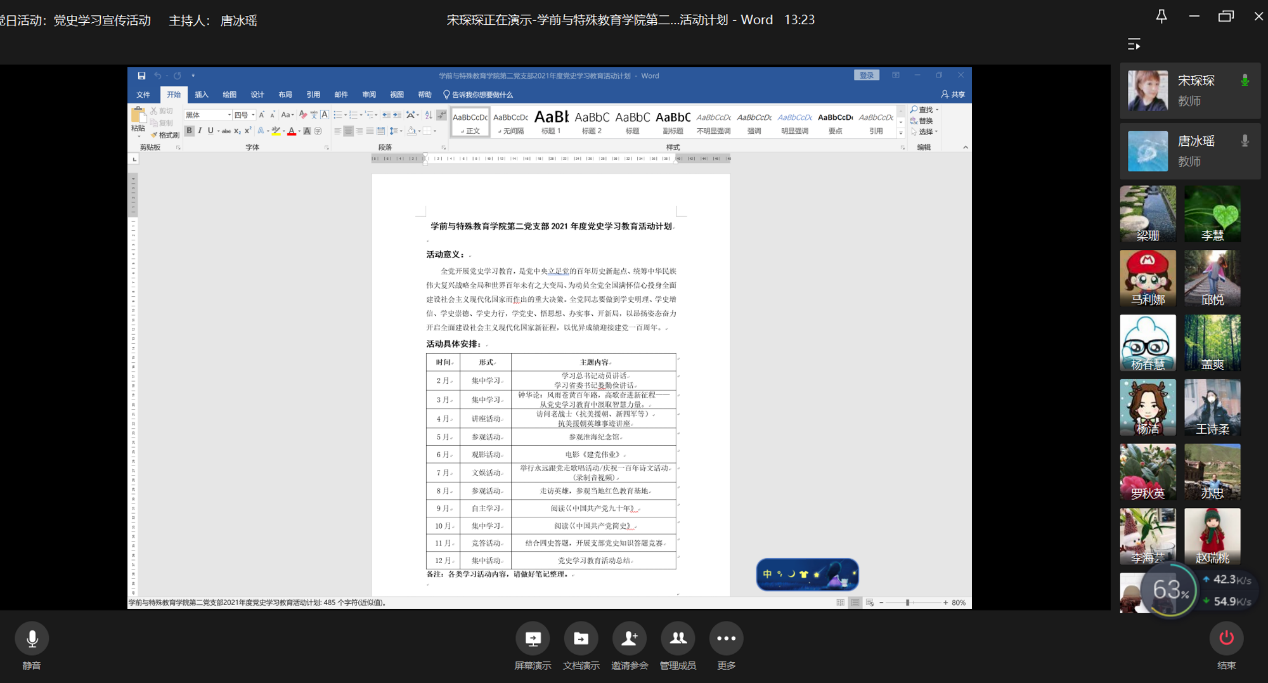Start screen sharing via 屏幕演示
The image size is (1268, 683).
(x=532, y=639)
